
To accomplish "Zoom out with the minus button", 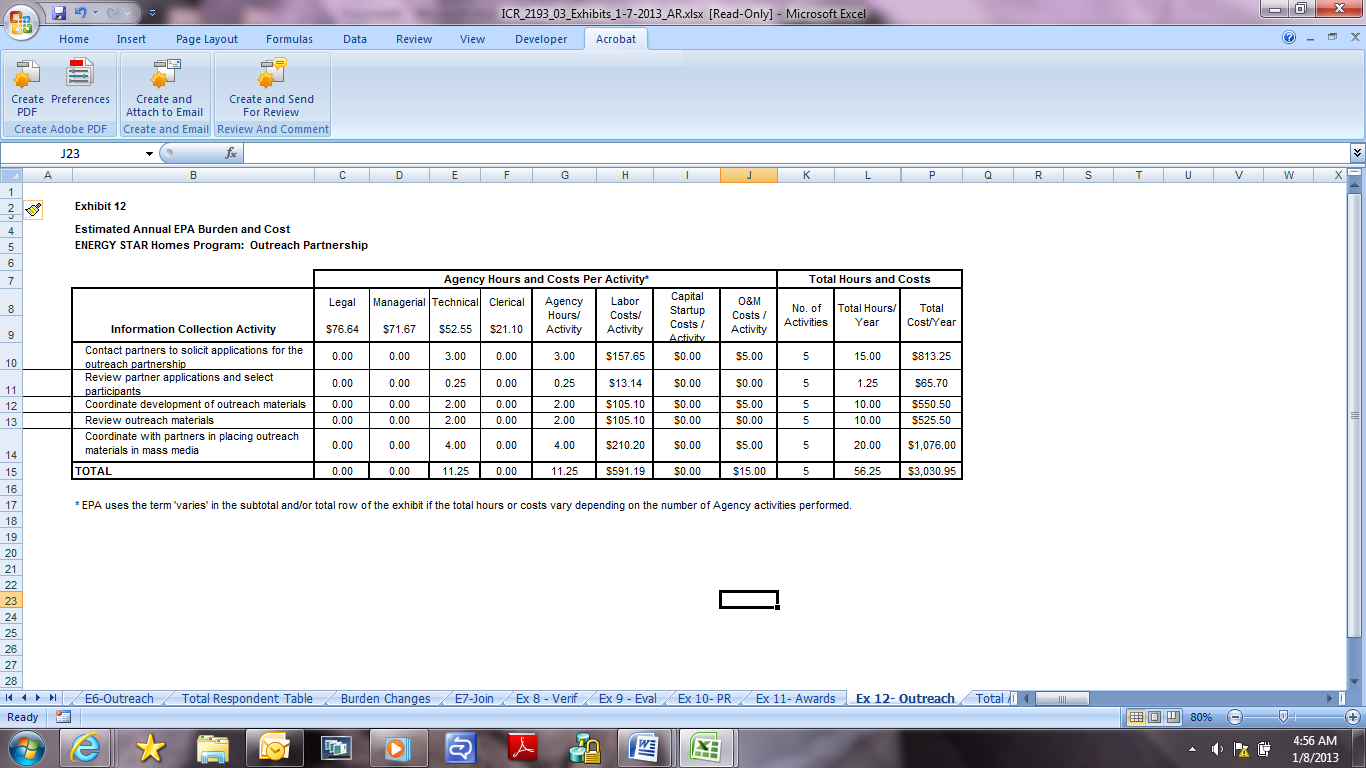I will 1234,717.
